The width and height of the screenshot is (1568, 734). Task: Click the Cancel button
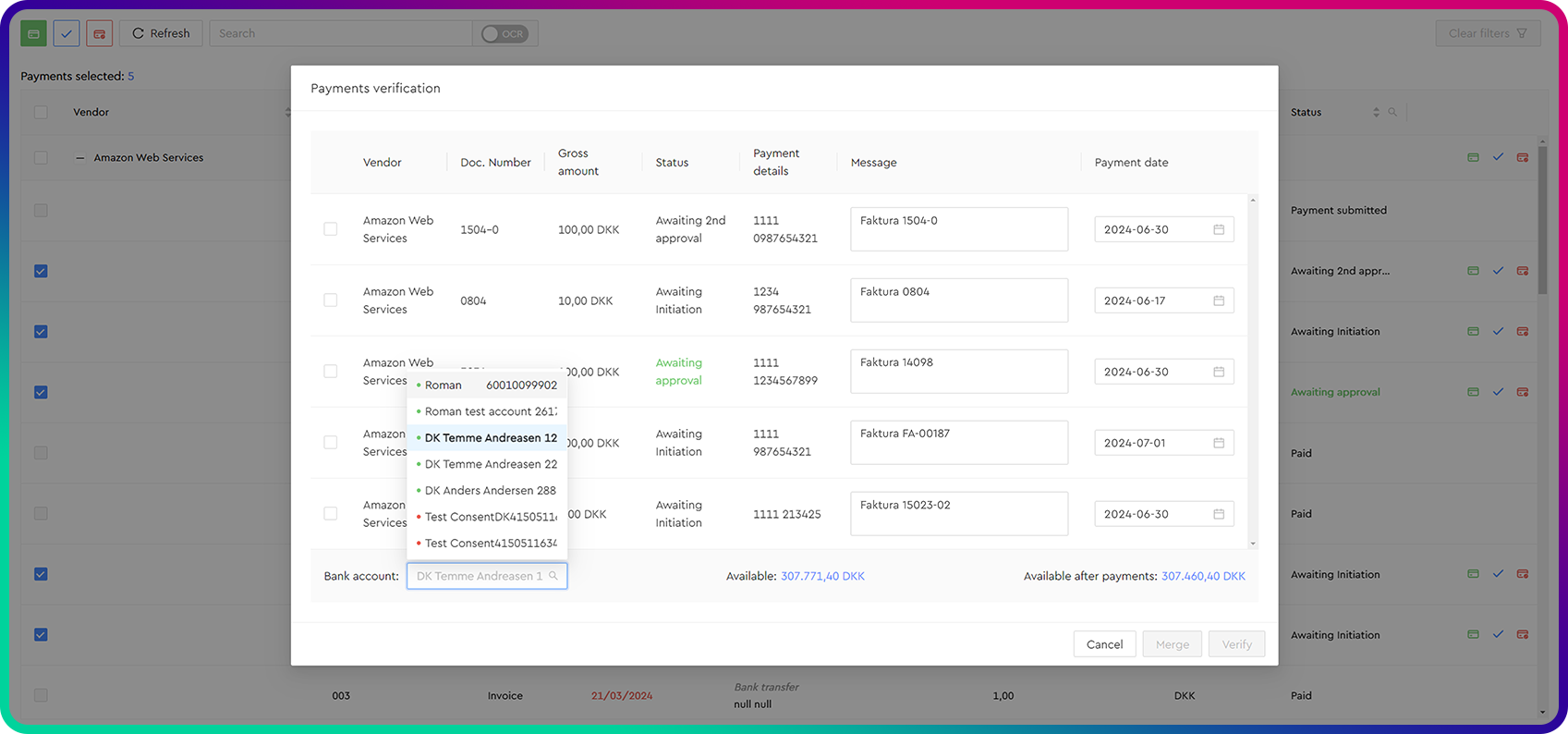point(1104,644)
